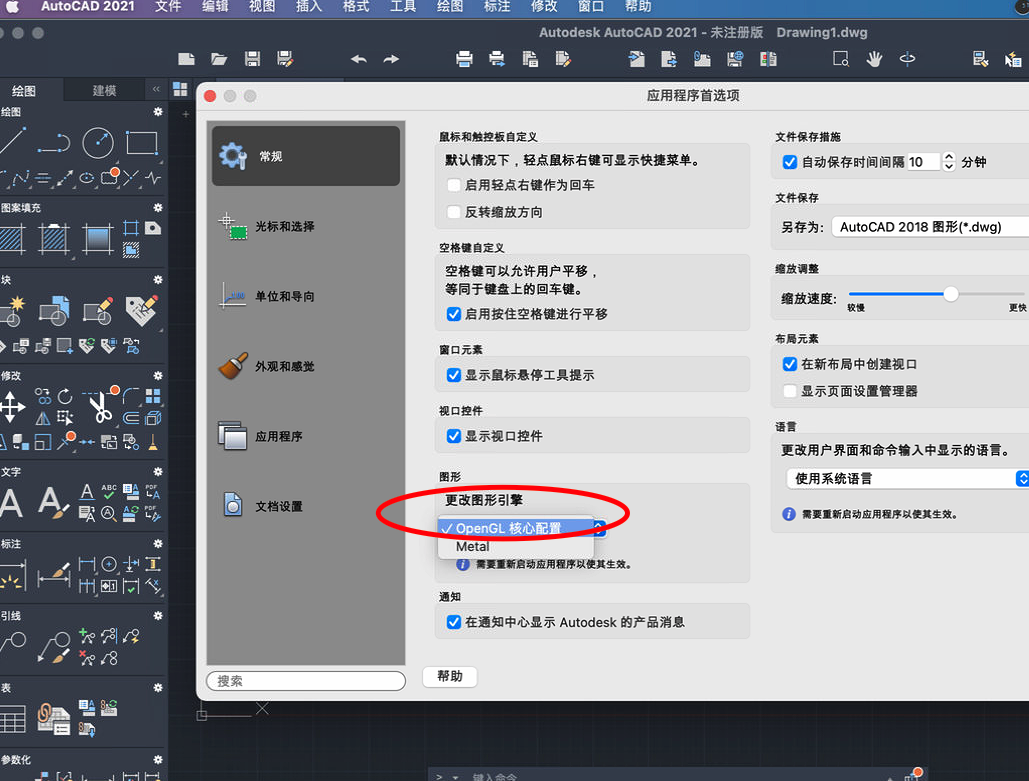Toggle 启用按住空格键进行平移 checkbox
Screen dimensions: 1029x781
453,314
